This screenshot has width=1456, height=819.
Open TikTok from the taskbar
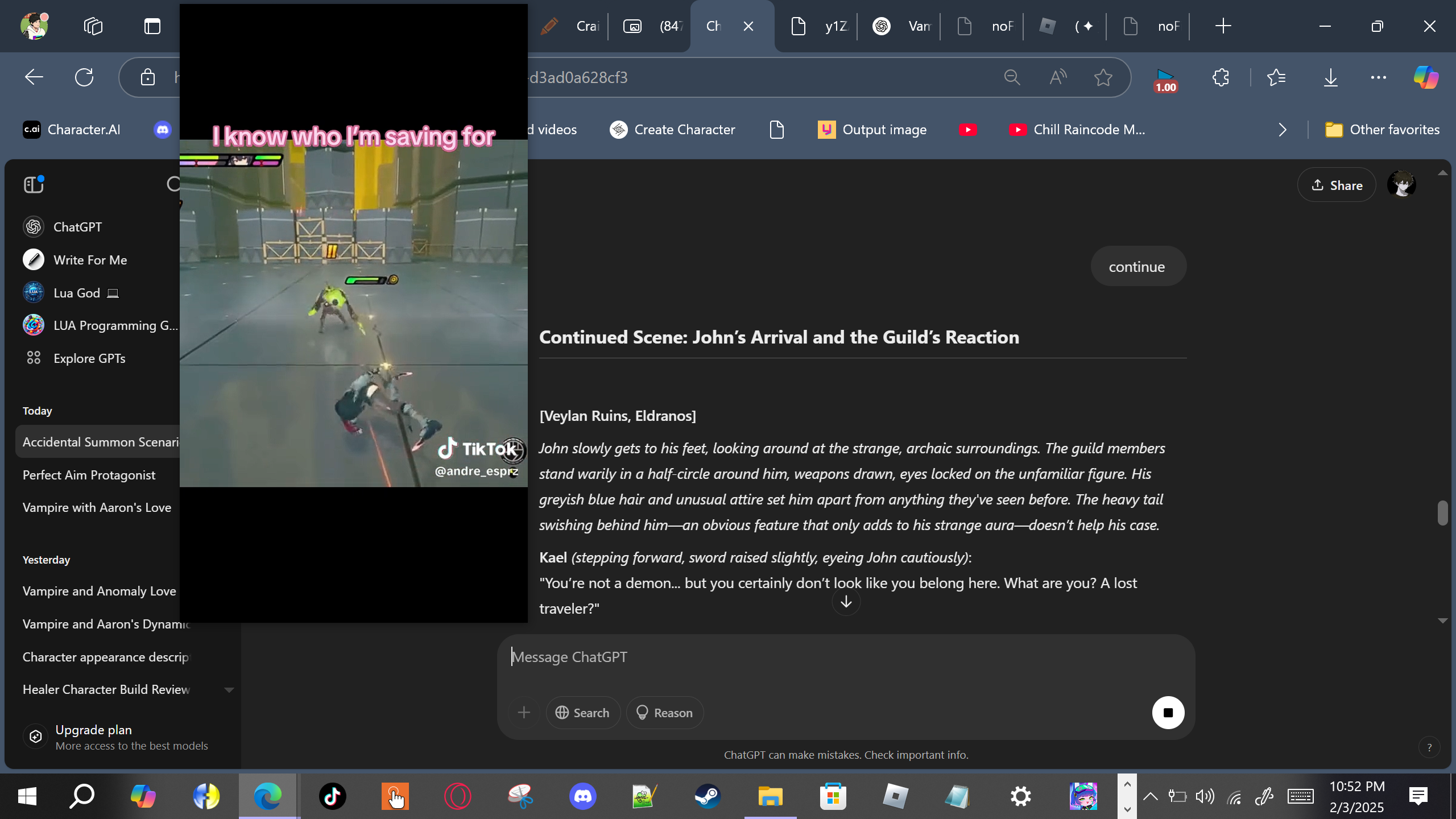tap(333, 796)
